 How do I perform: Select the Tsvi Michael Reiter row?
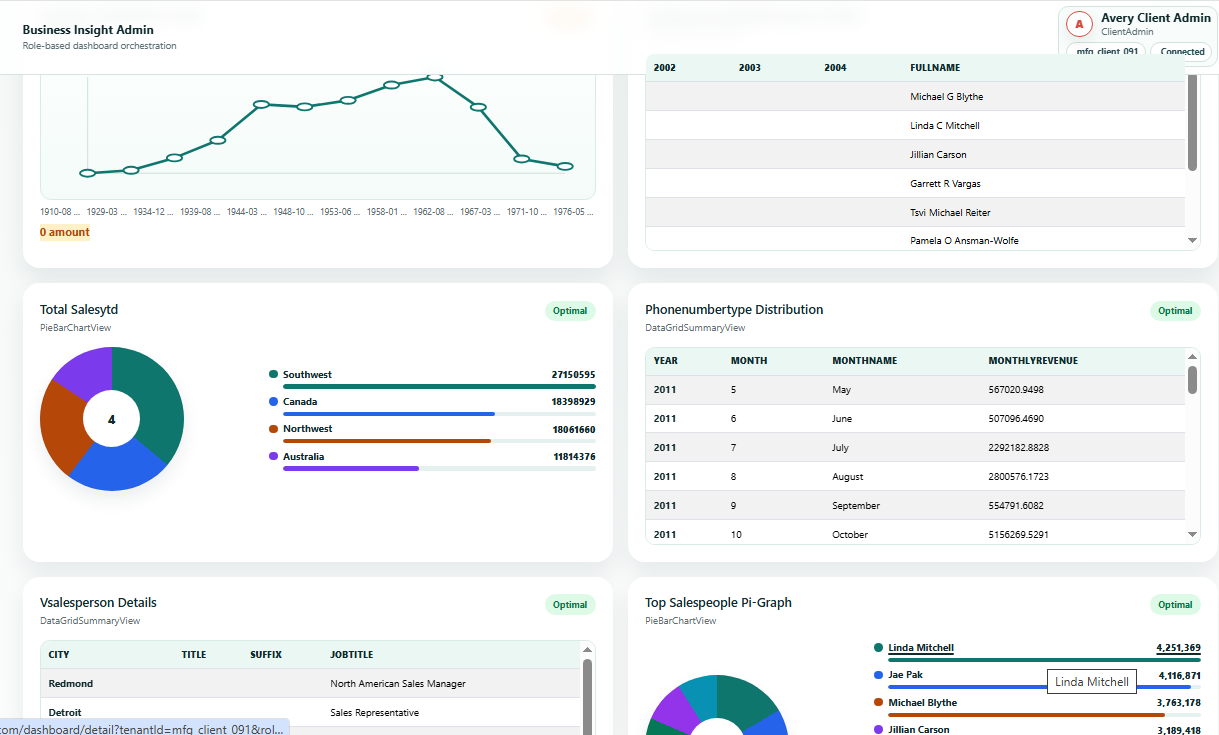click(x=915, y=213)
